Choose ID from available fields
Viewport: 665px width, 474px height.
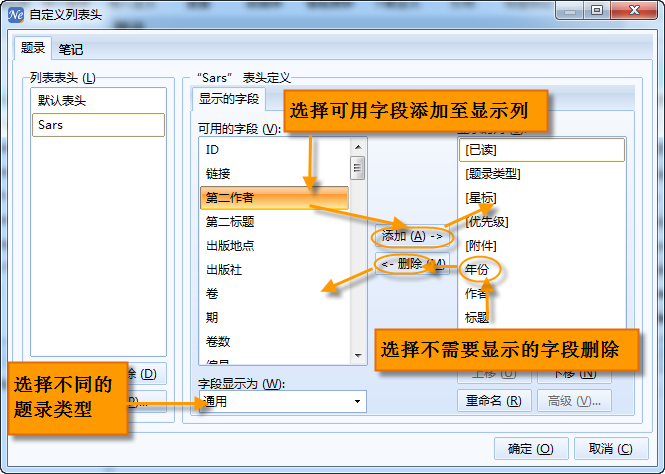click(274, 149)
